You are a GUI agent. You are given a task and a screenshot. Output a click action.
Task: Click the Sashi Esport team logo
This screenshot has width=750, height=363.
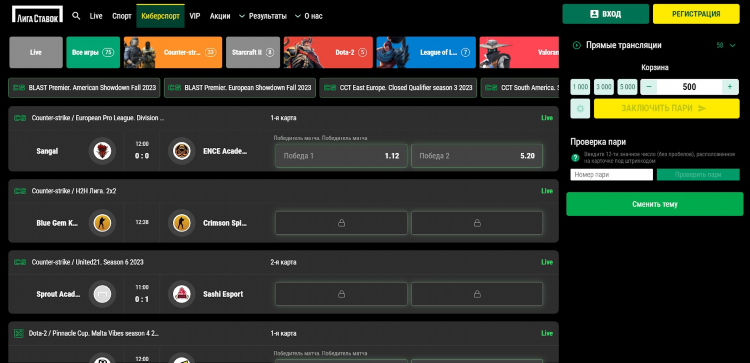[x=181, y=294]
